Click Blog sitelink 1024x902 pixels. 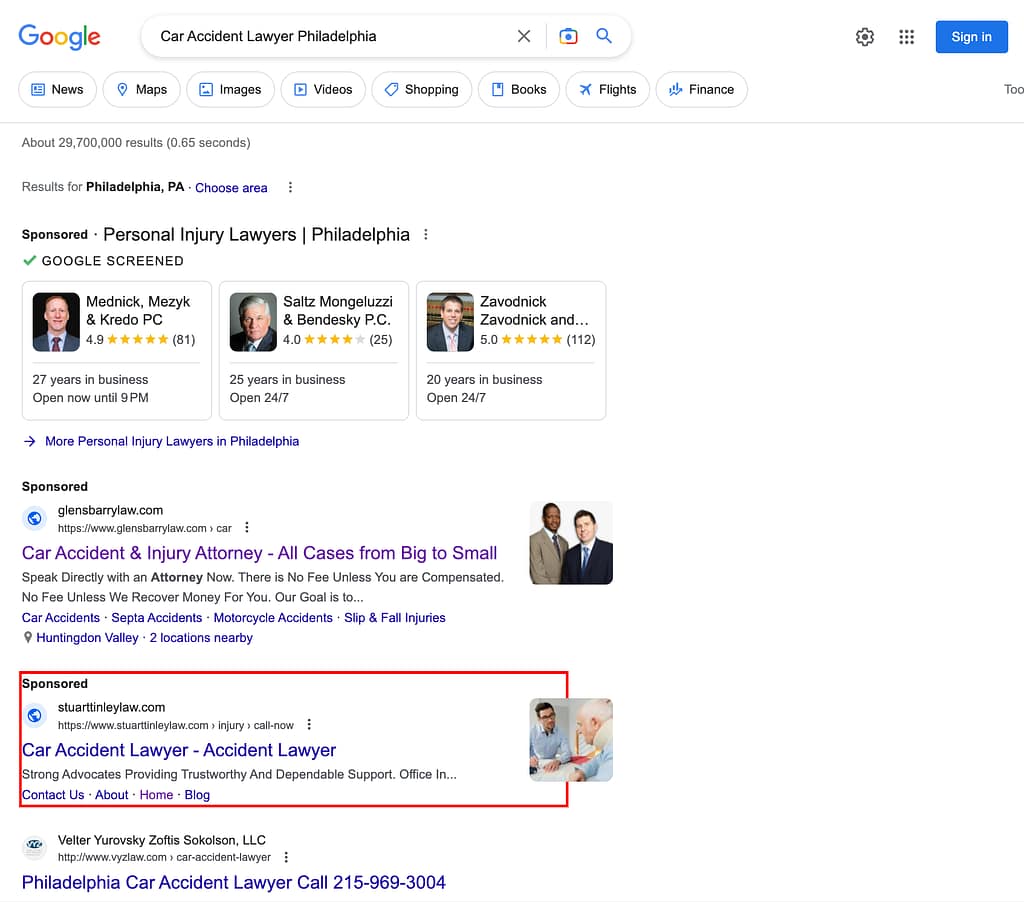click(x=197, y=795)
